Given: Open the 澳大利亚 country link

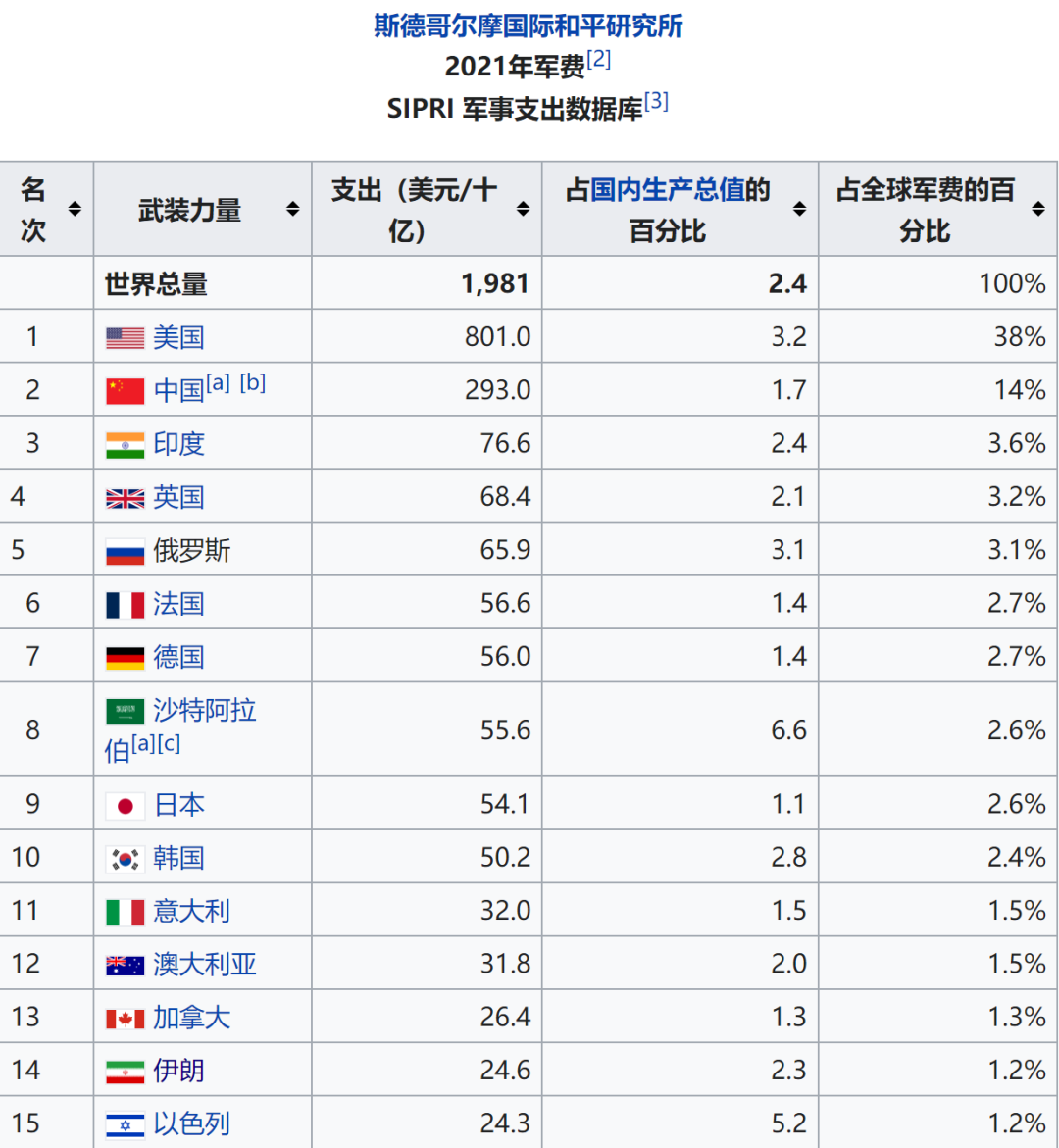Looking at the screenshot, I should coord(205,965).
